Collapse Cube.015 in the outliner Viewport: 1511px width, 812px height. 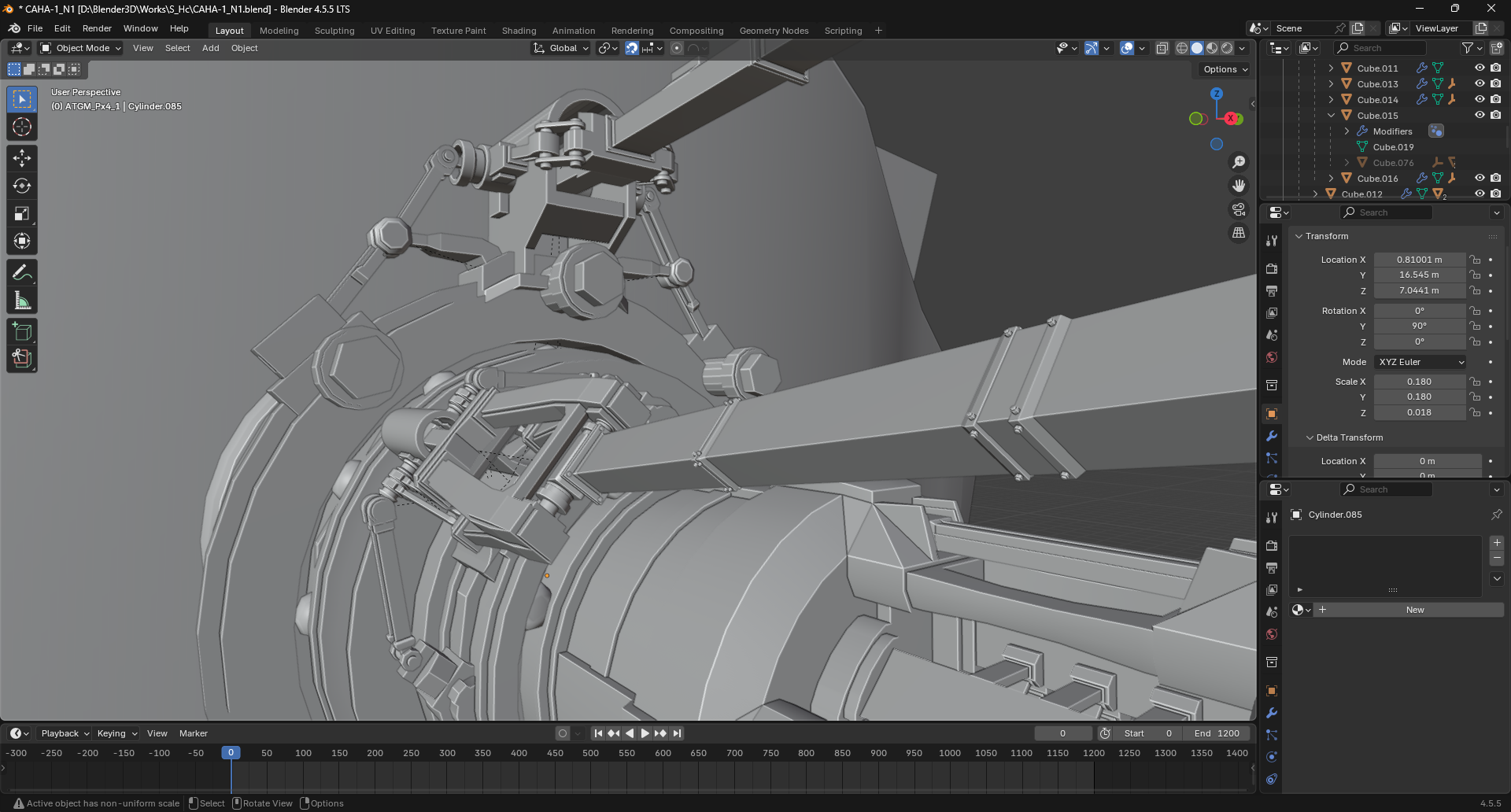pos(1331,116)
